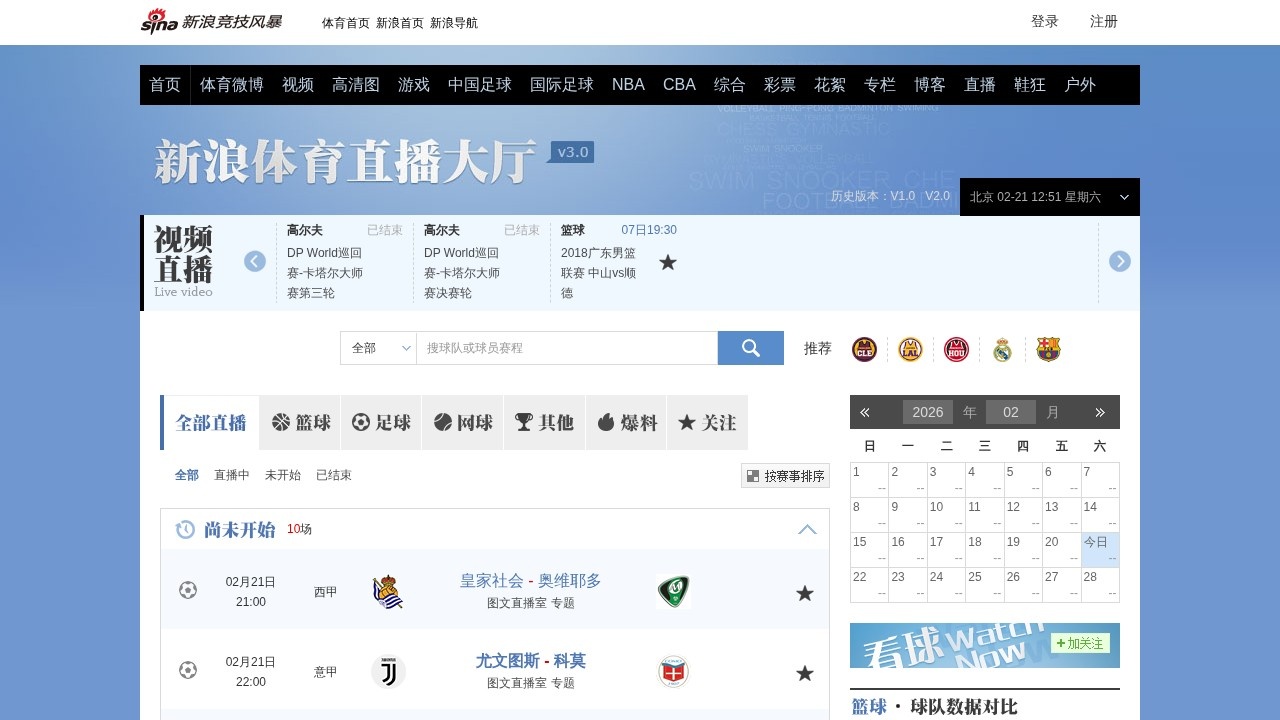Click the 按赛事排序 sort button
1280x720 pixels.
[785, 475]
